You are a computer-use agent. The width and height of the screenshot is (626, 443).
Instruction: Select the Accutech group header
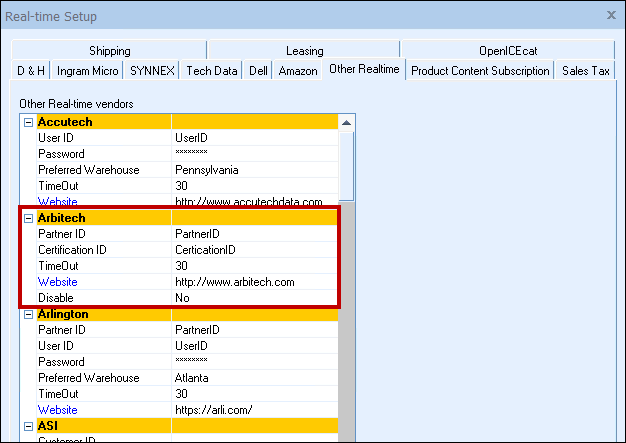(187, 122)
